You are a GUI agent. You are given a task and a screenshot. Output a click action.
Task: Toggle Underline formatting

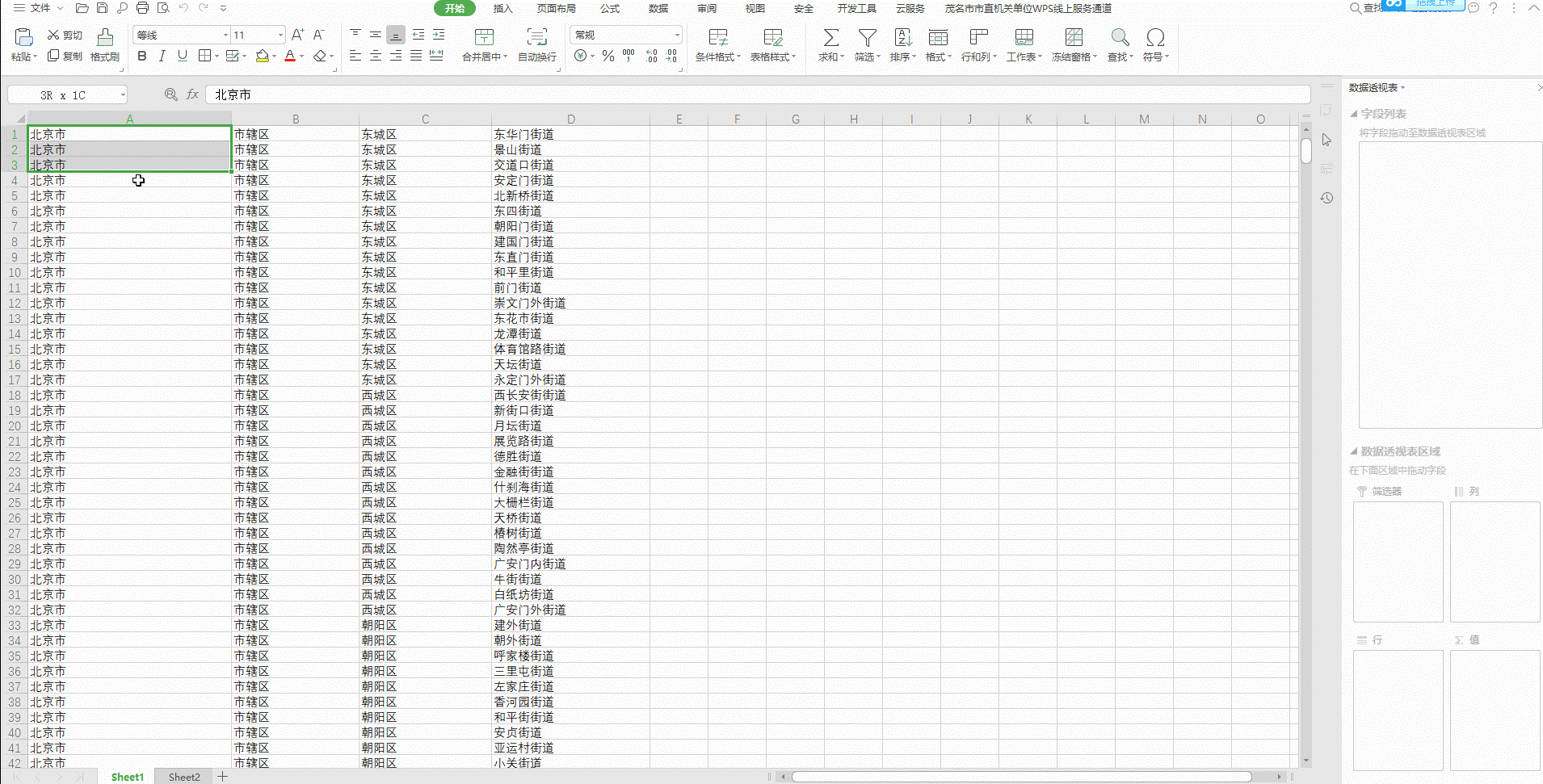(183, 56)
